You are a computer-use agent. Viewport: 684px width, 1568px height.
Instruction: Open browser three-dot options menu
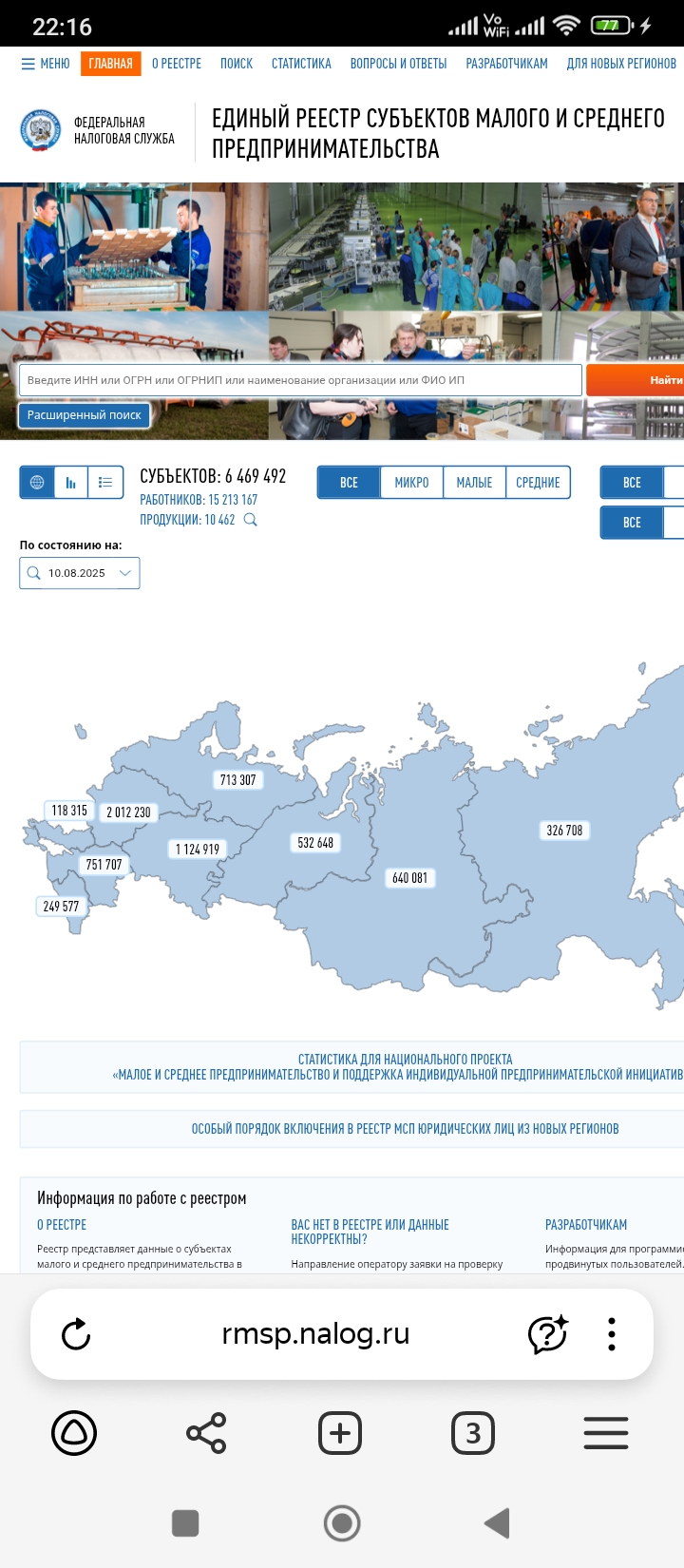pos(612,1334)
